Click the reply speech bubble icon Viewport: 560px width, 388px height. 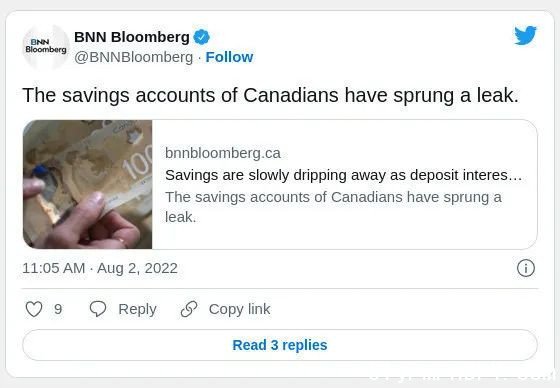tap(98, 309)
